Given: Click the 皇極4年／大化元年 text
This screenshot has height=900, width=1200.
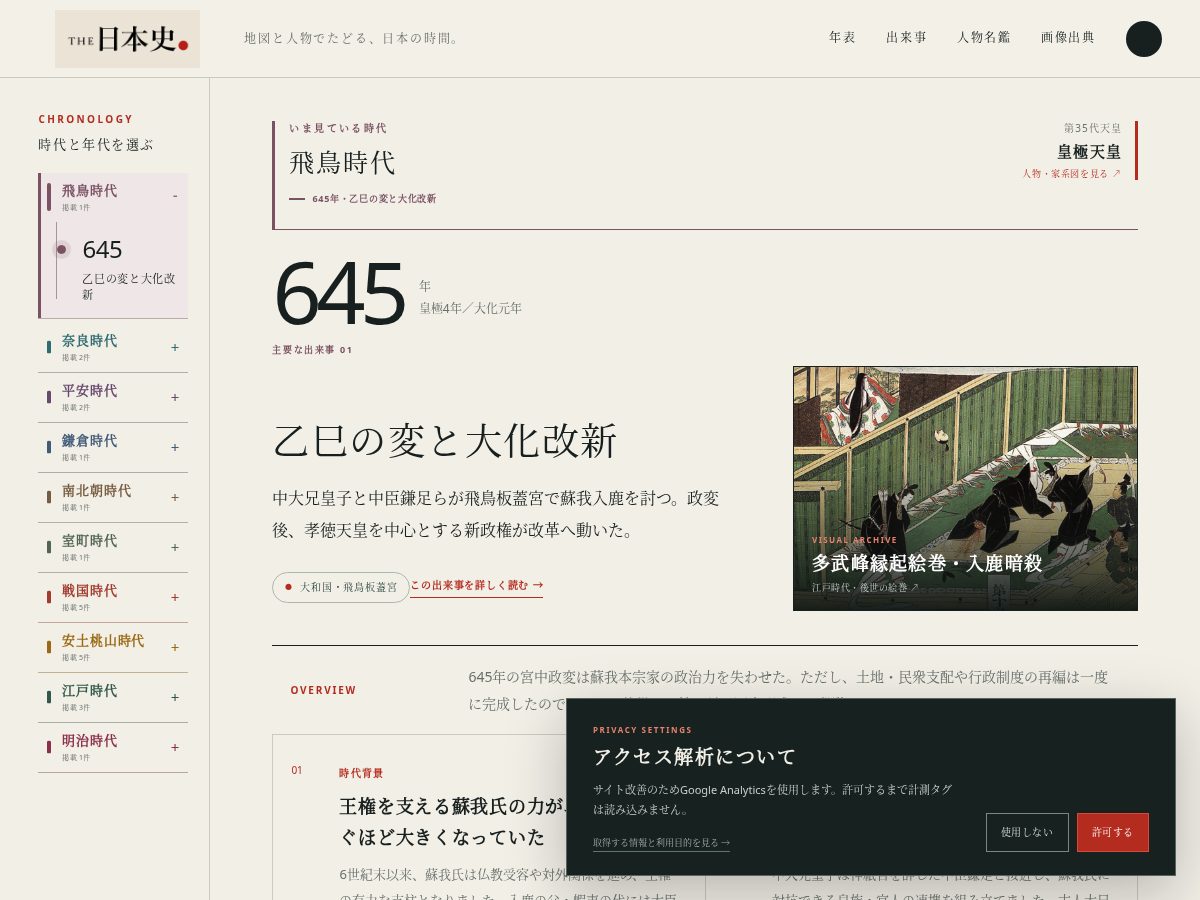Looking at the screenshot, I should (x=470, y=308).
